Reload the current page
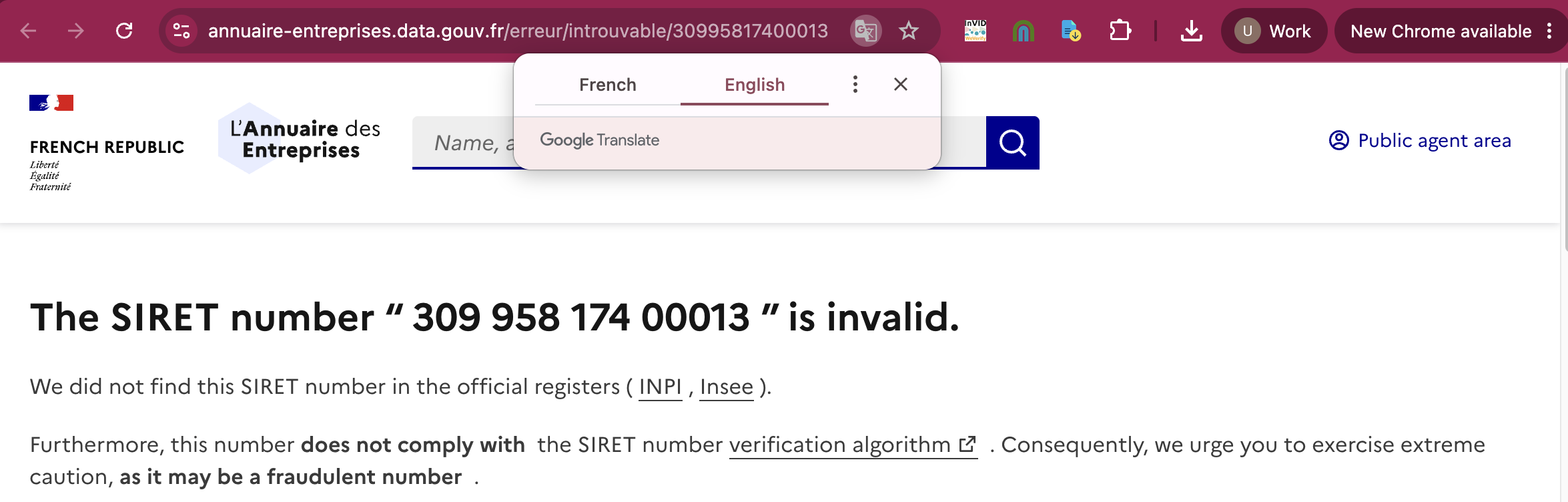The height and width of the screenshot is (502, 1568). coord(124,31)
